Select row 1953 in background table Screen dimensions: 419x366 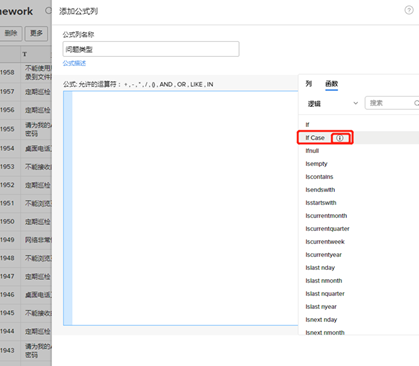pyautogui.click(x=26, y=167)
